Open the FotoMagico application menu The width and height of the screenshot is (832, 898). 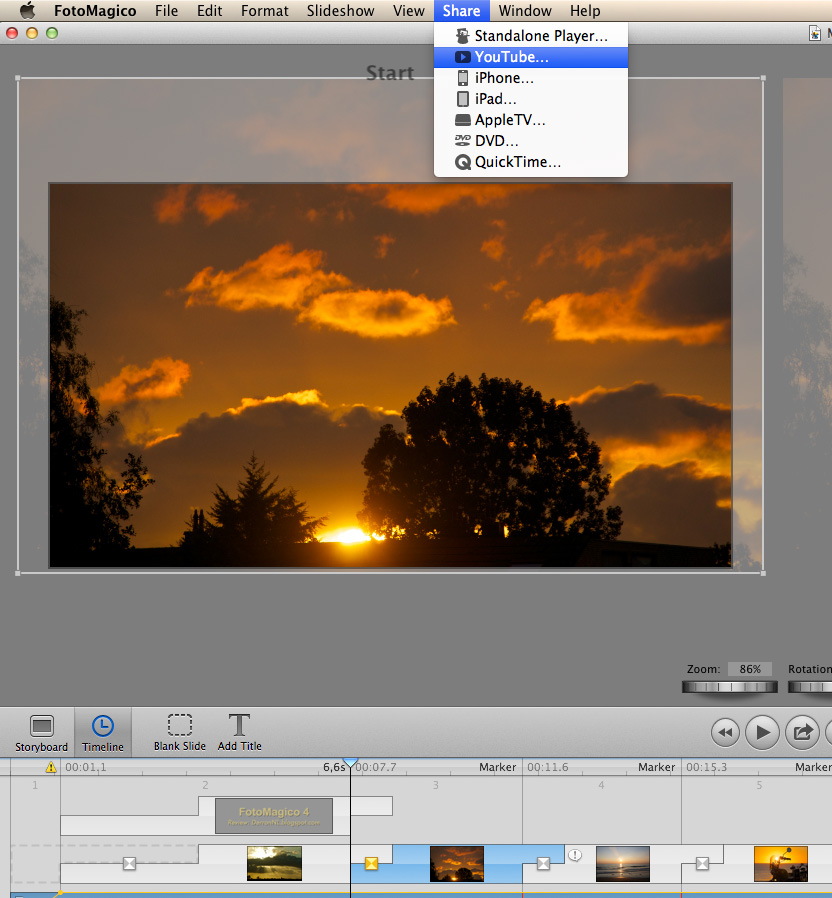[x=95, y=10]
